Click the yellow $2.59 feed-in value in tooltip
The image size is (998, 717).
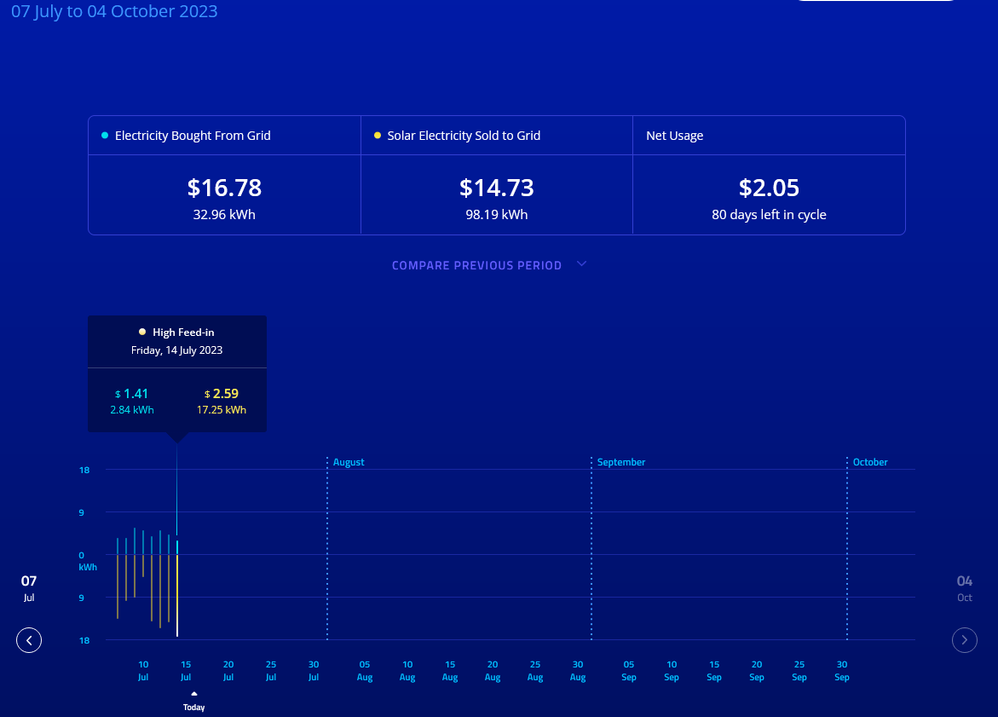tap(224, 394)
